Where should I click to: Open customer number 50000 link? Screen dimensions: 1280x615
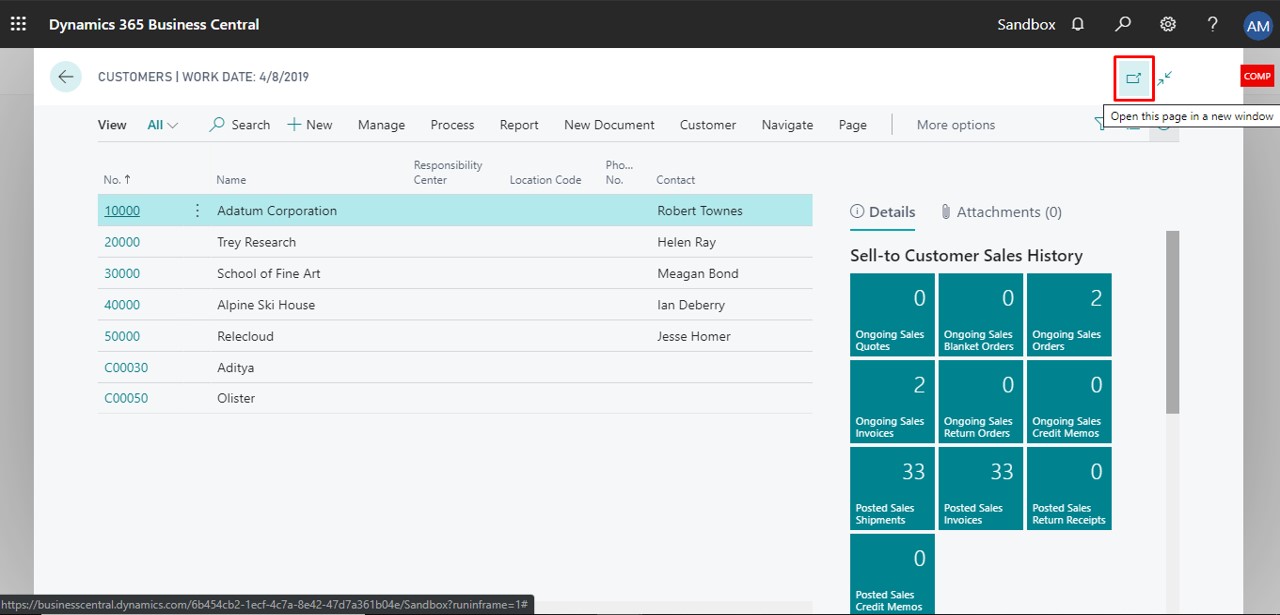pos(122,336)
